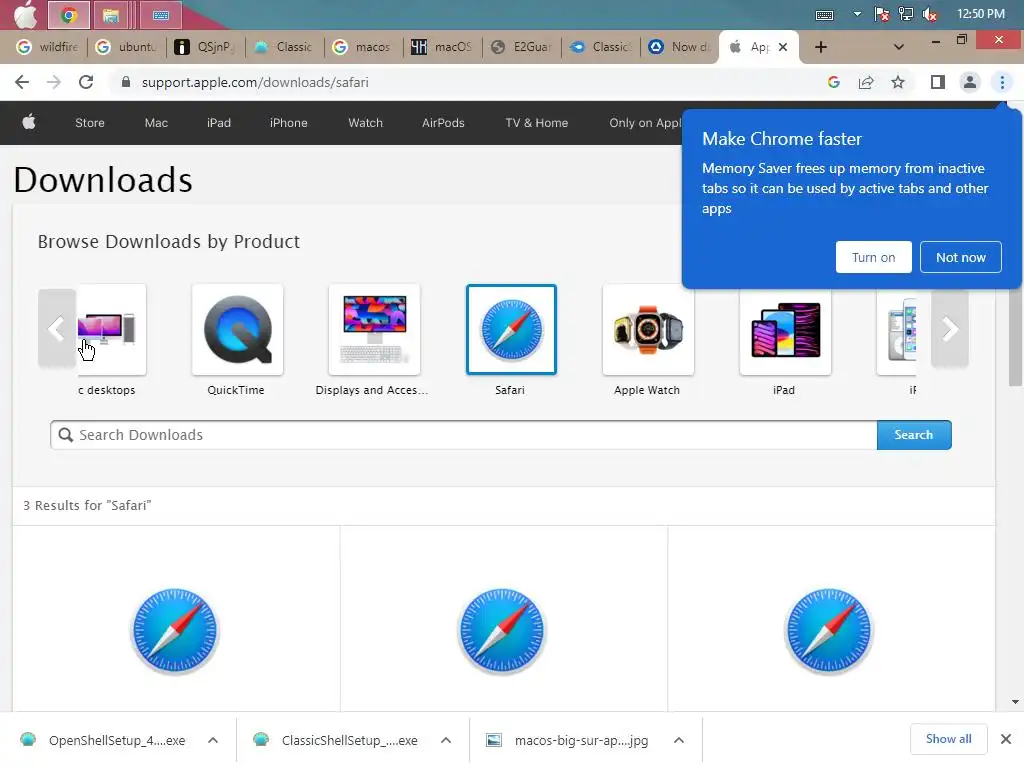
Task: Switch to the wildfire tab
Action: 48,47
